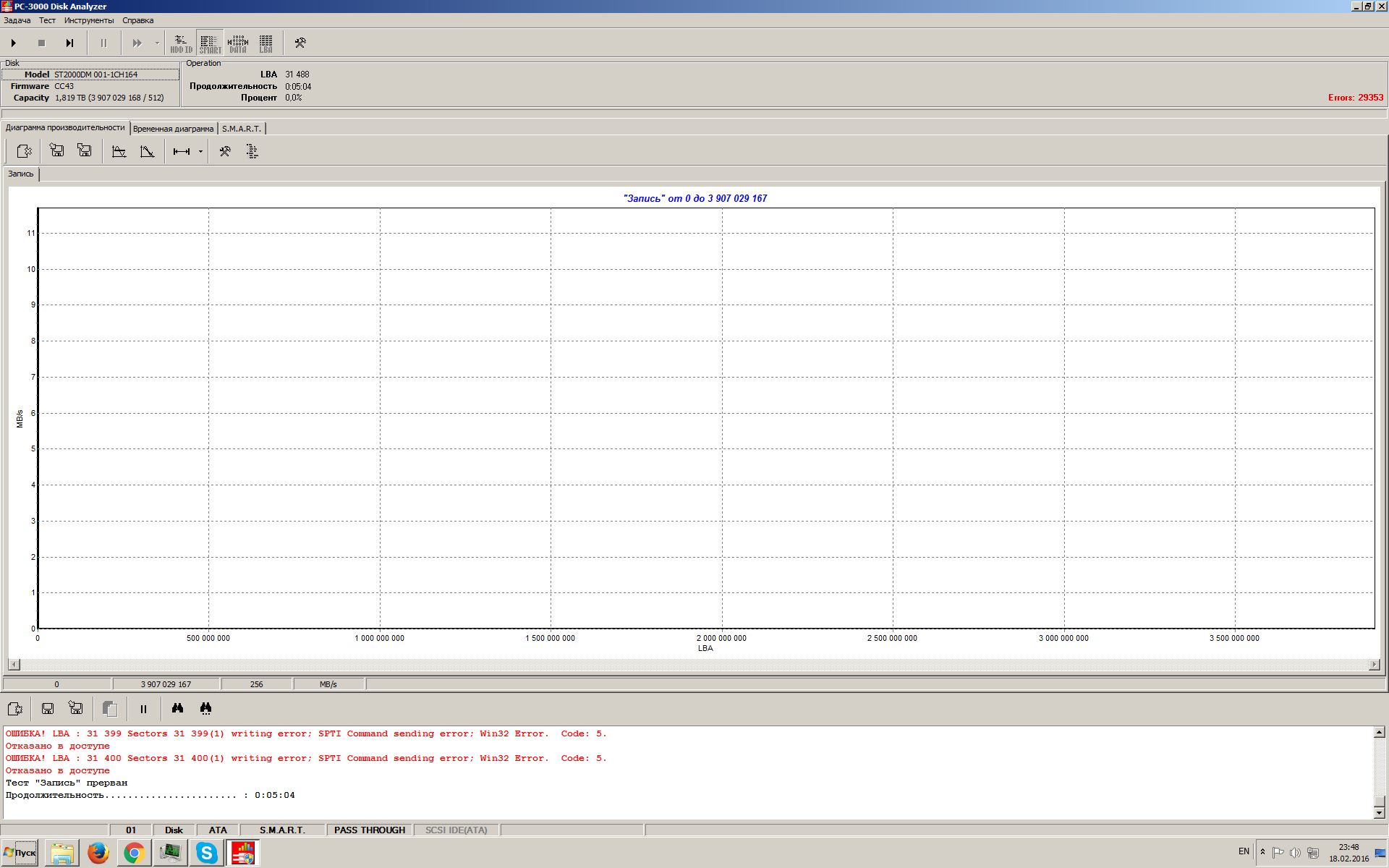Screen dimensions: 1389x868
Task: Click the descending line chart icon
Action: 148,151
